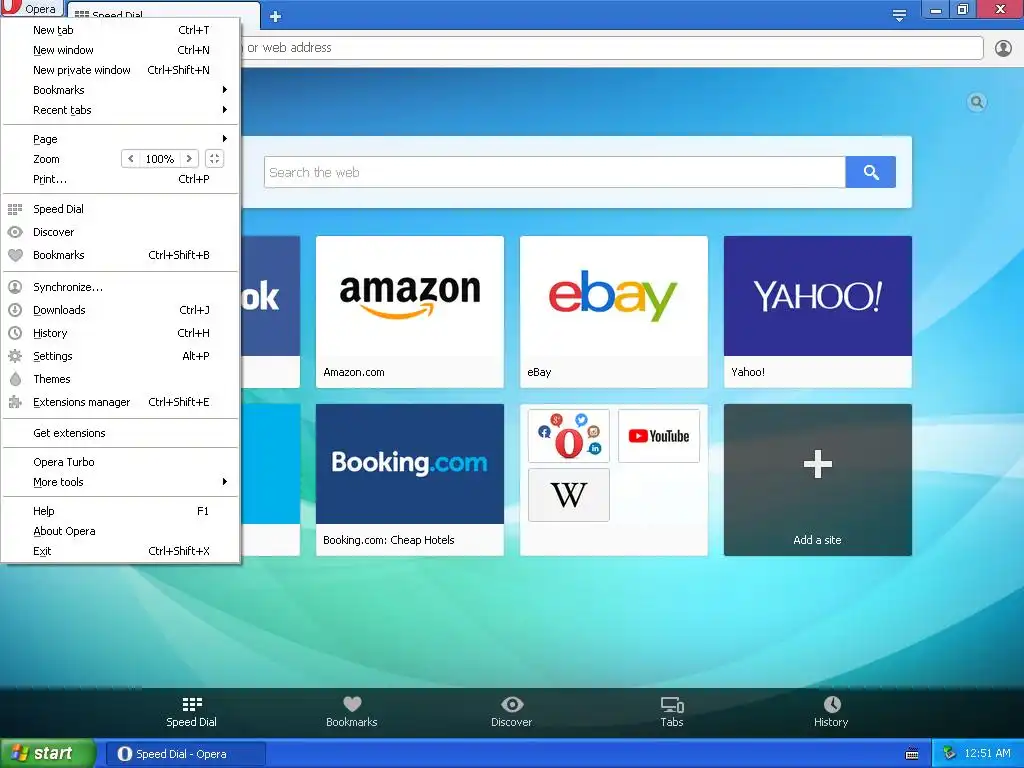Open Tabs in bottom bar
This screenshot has height=768, width=1024.
click(671, 712)
